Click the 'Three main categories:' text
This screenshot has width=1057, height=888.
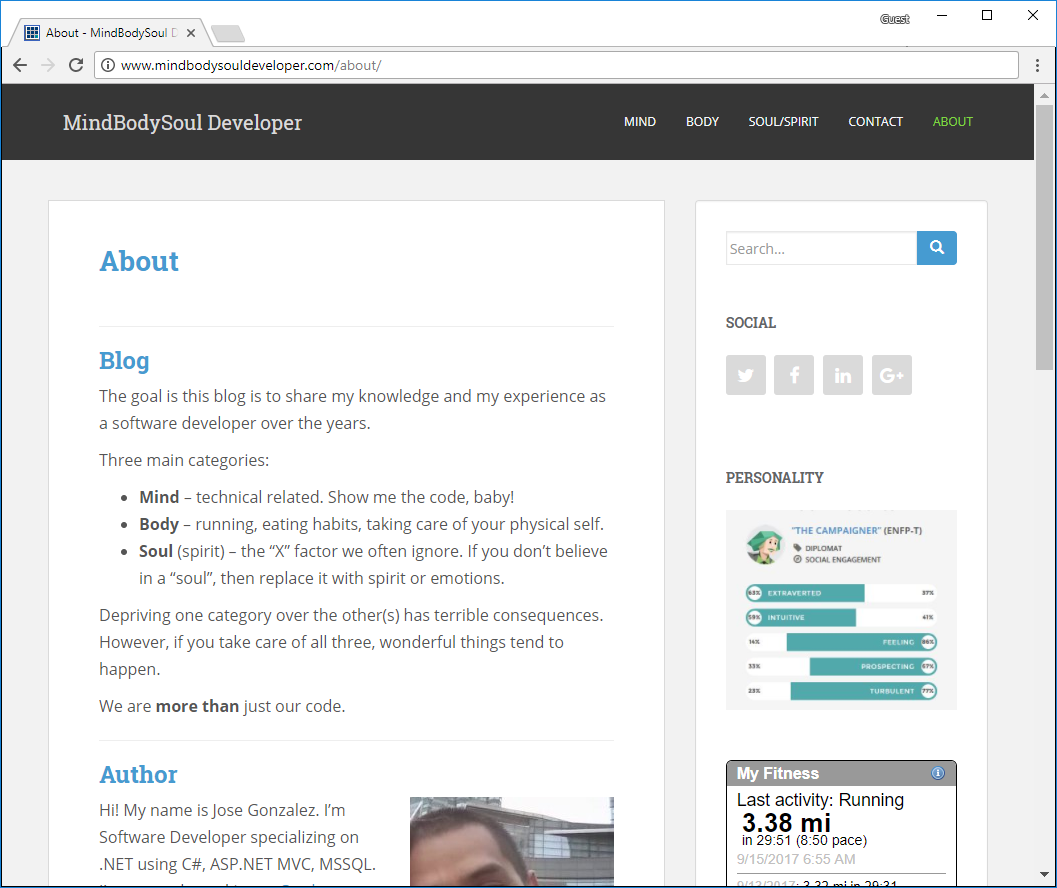coord(184,460)
